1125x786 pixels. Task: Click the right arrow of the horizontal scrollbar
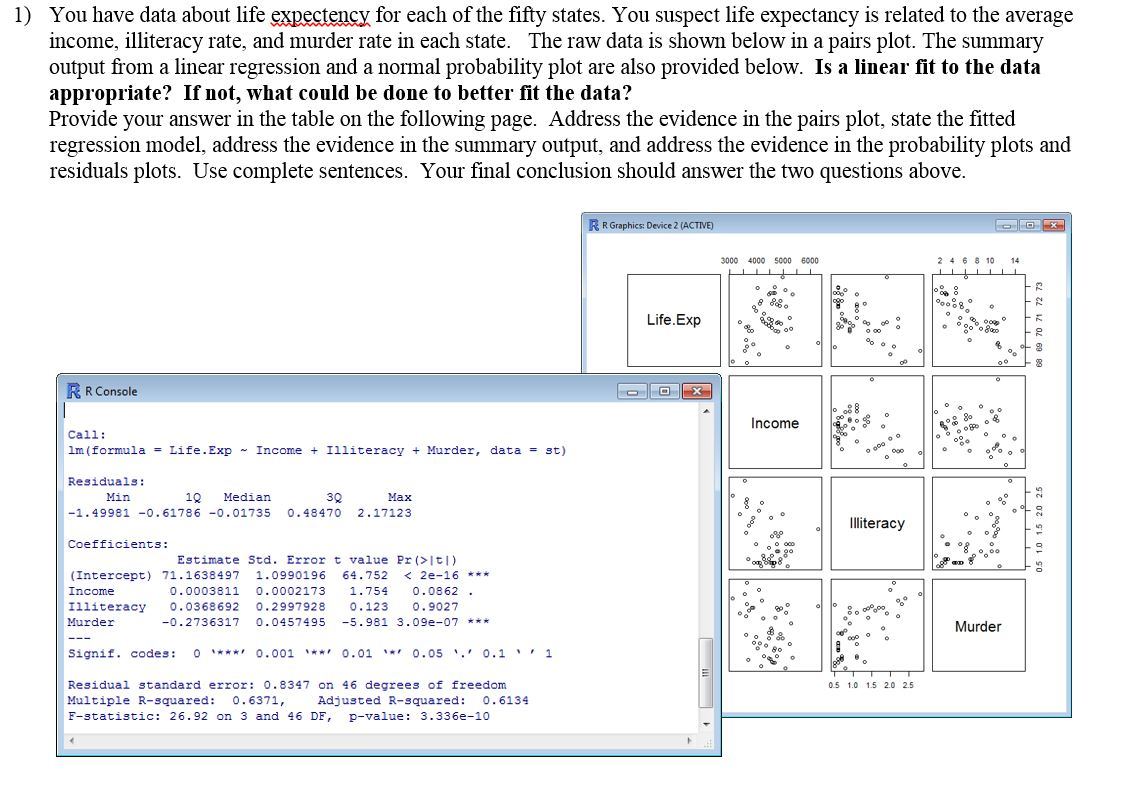click(691, 738)
